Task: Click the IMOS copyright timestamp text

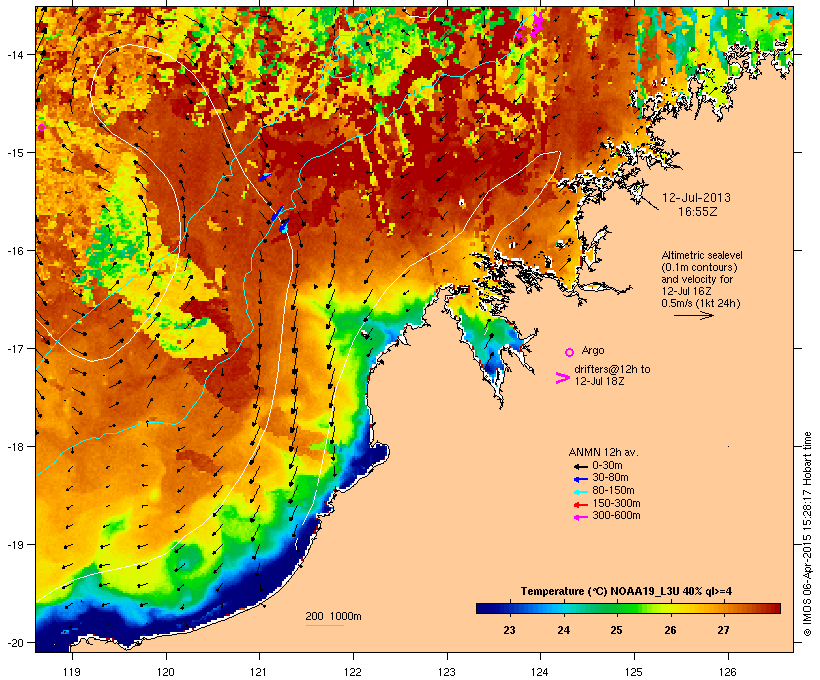Action: pos(807,534)
